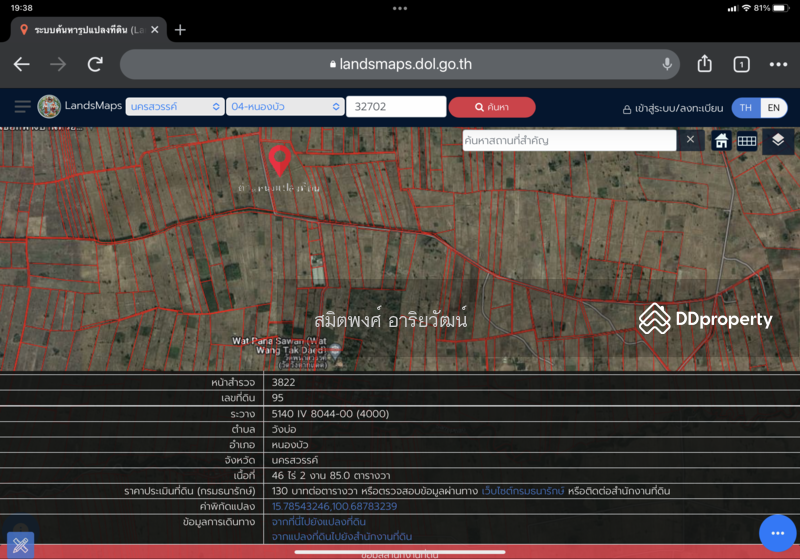The image size is (800, 559).
Task: Open the เว็บไซต์กรมธนารักษ์ link
Action: (522, 491)
